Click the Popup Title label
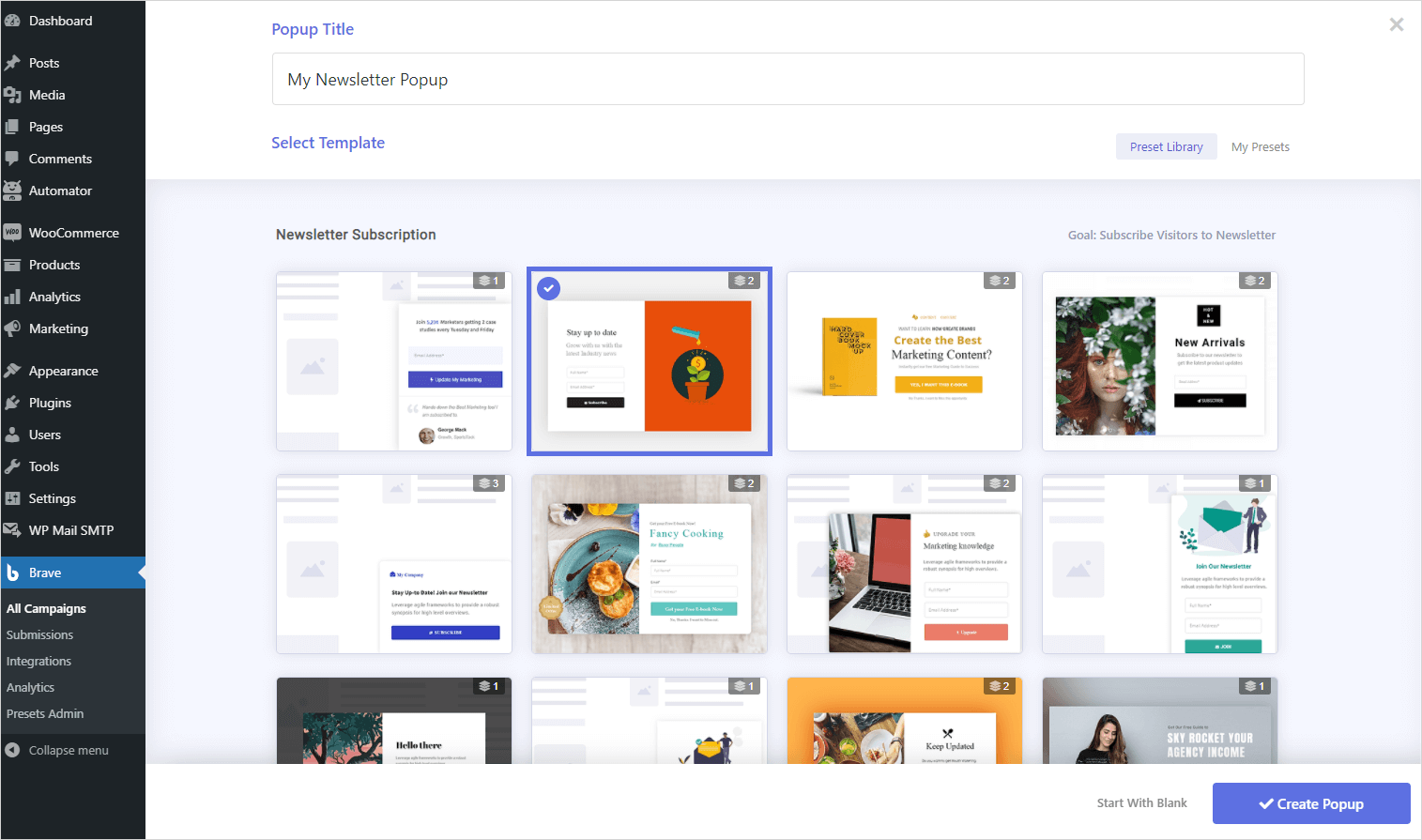The image size is (1422, 840). tap(313, 29)
